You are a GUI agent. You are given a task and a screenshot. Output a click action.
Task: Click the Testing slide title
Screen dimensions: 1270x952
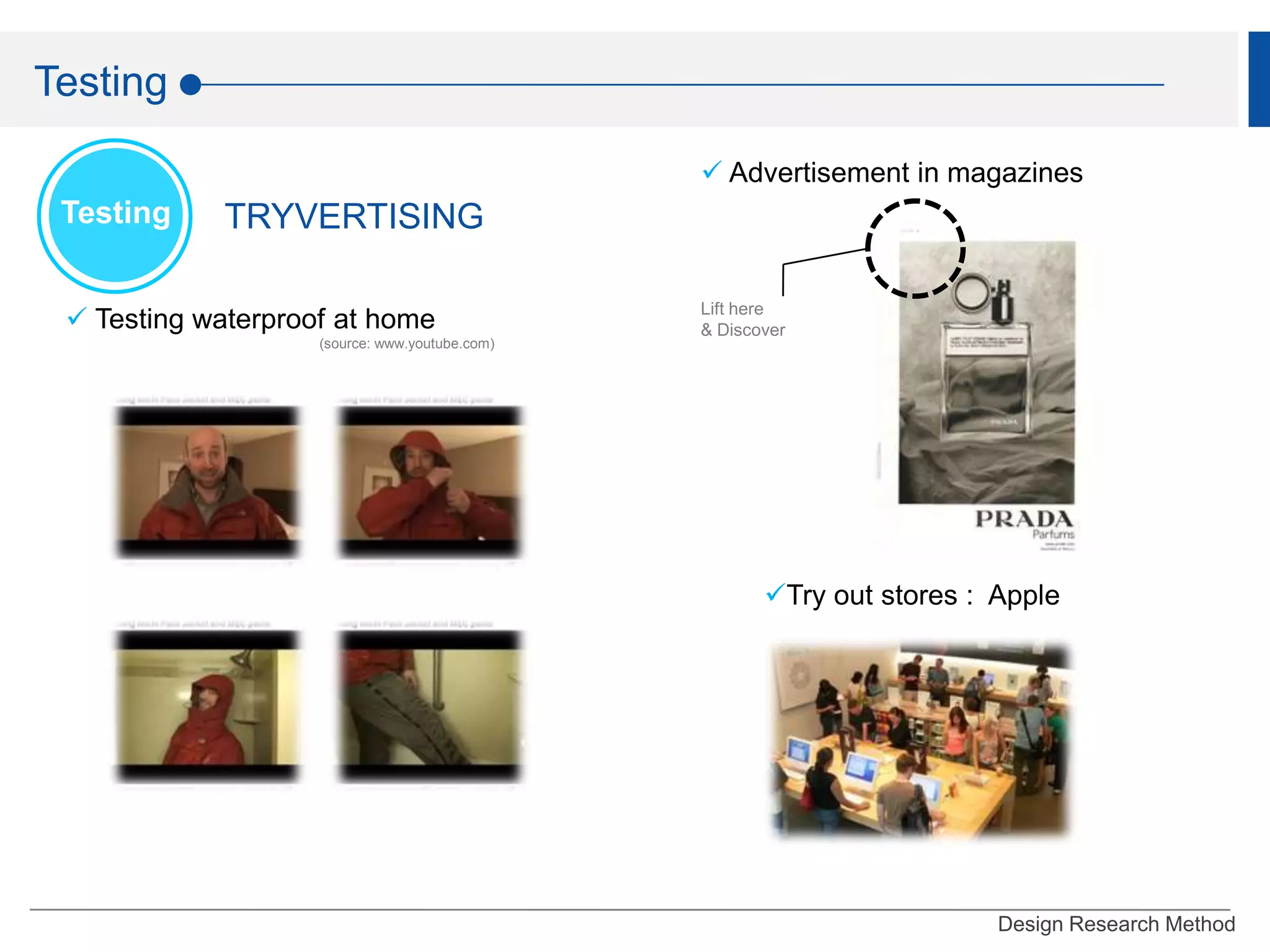(100, 81)
